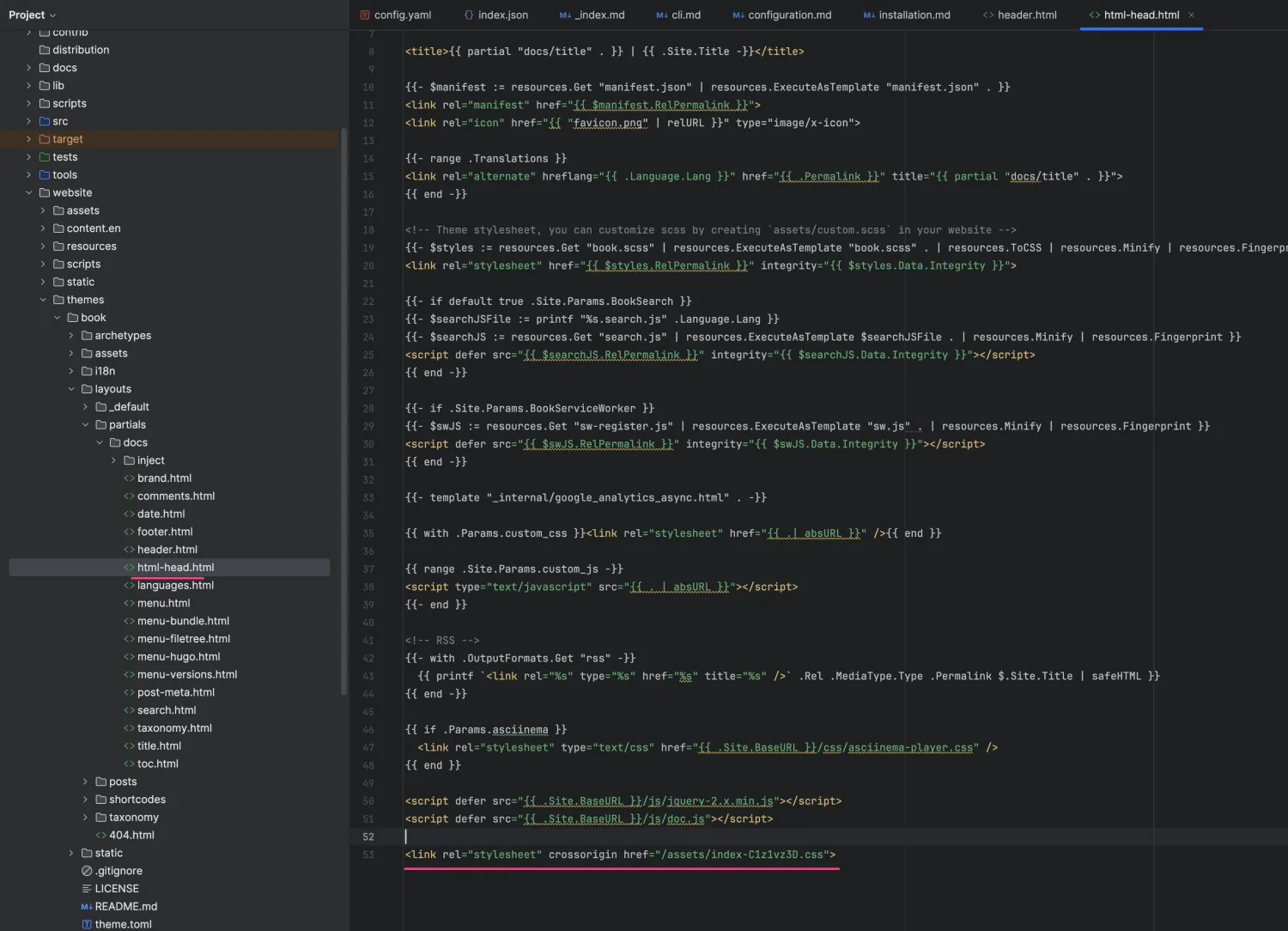
Task: Click the footer.html file icon
Action: pos(129,532)
